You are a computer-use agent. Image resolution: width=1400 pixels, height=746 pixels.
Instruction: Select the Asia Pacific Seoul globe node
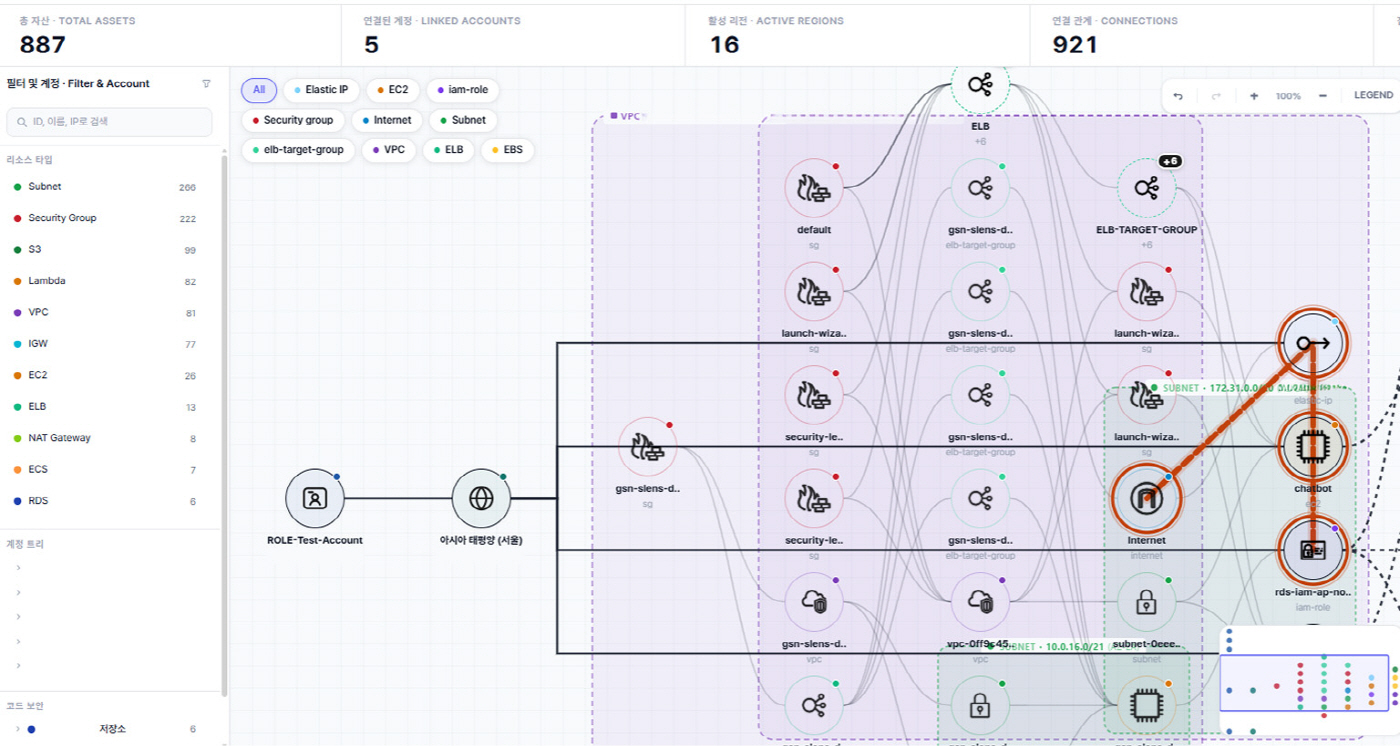coord(481,498)
